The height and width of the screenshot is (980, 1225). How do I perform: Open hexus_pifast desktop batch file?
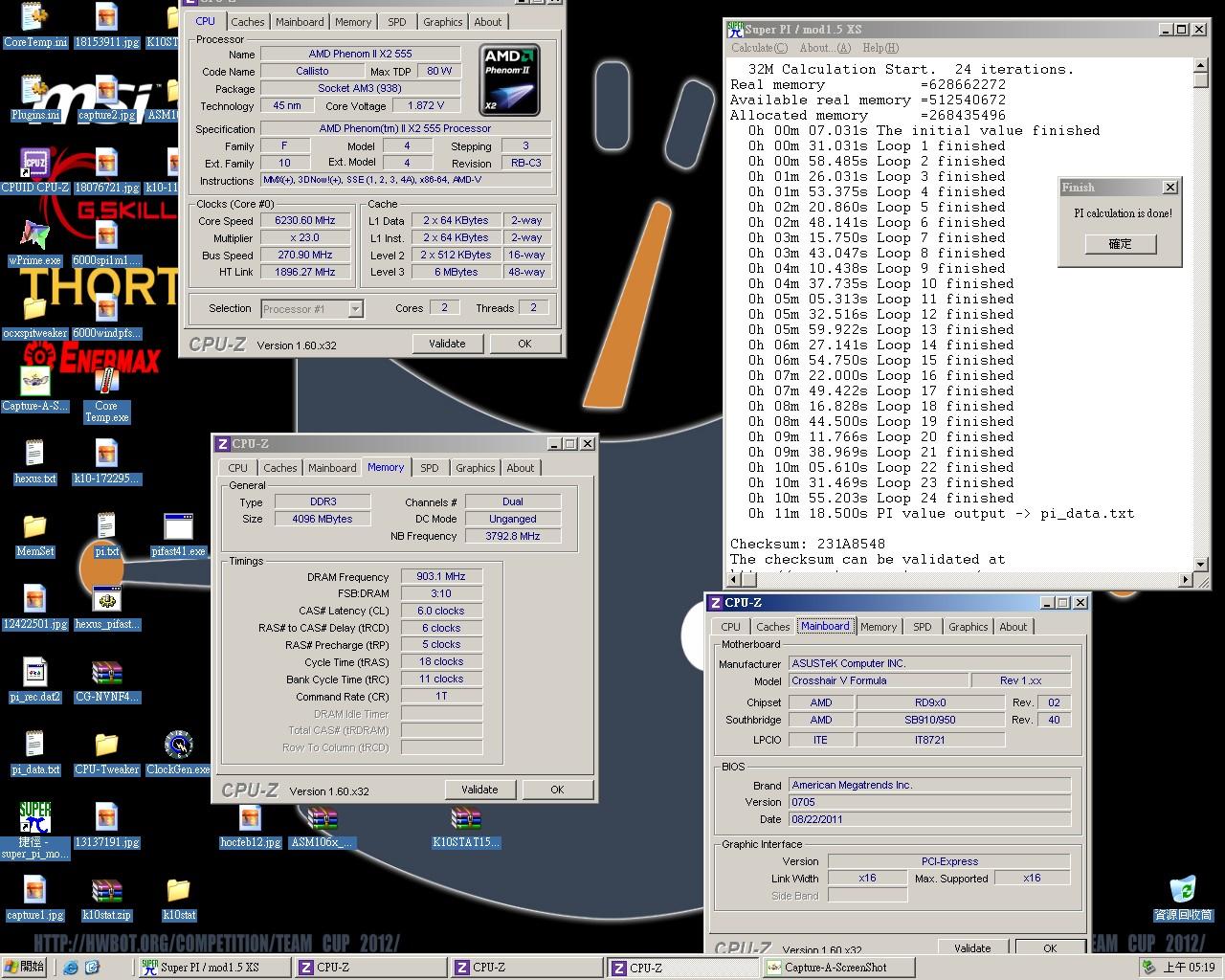click(106, 607)
